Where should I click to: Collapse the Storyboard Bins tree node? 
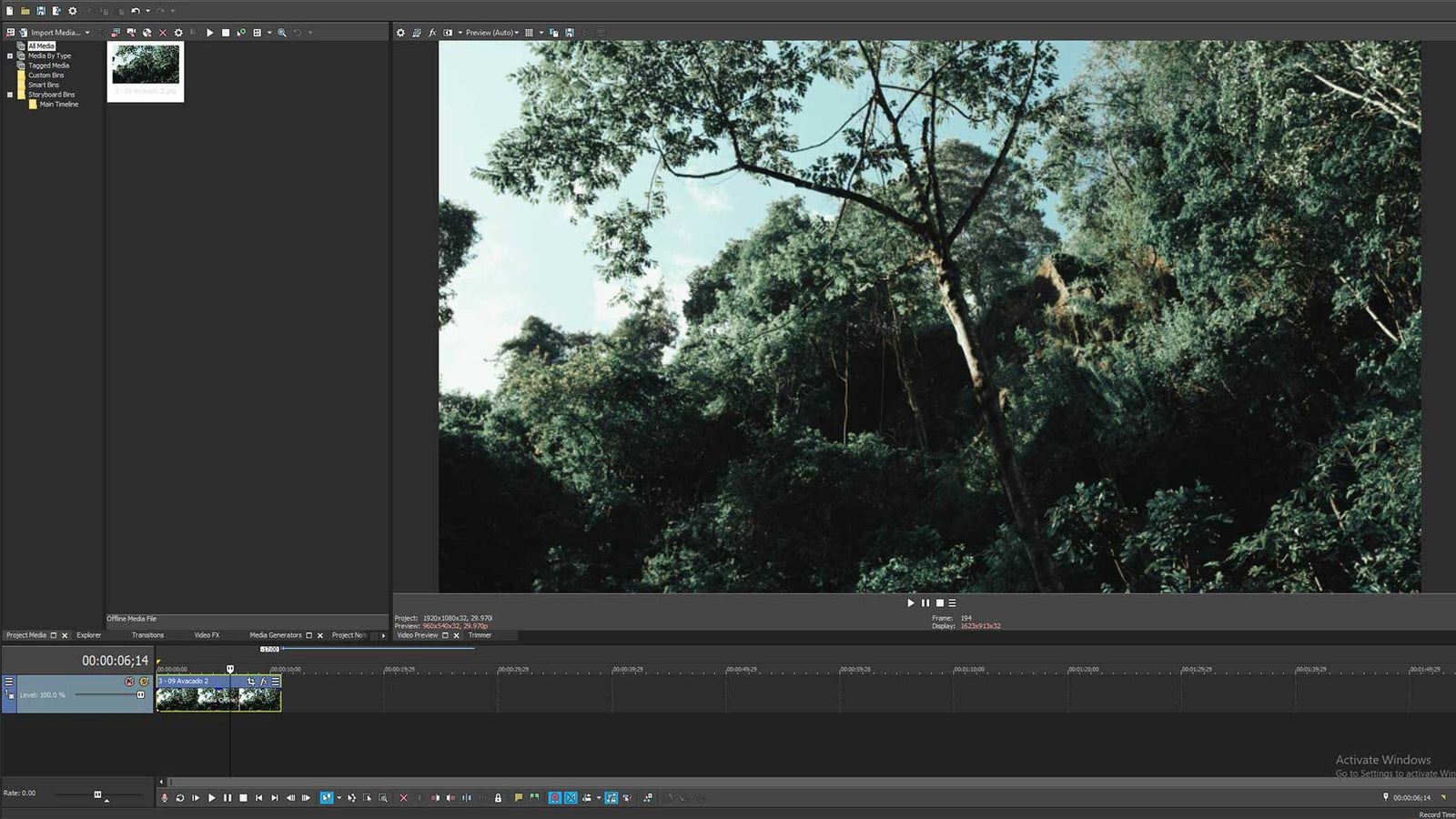[x=12, y=94]
